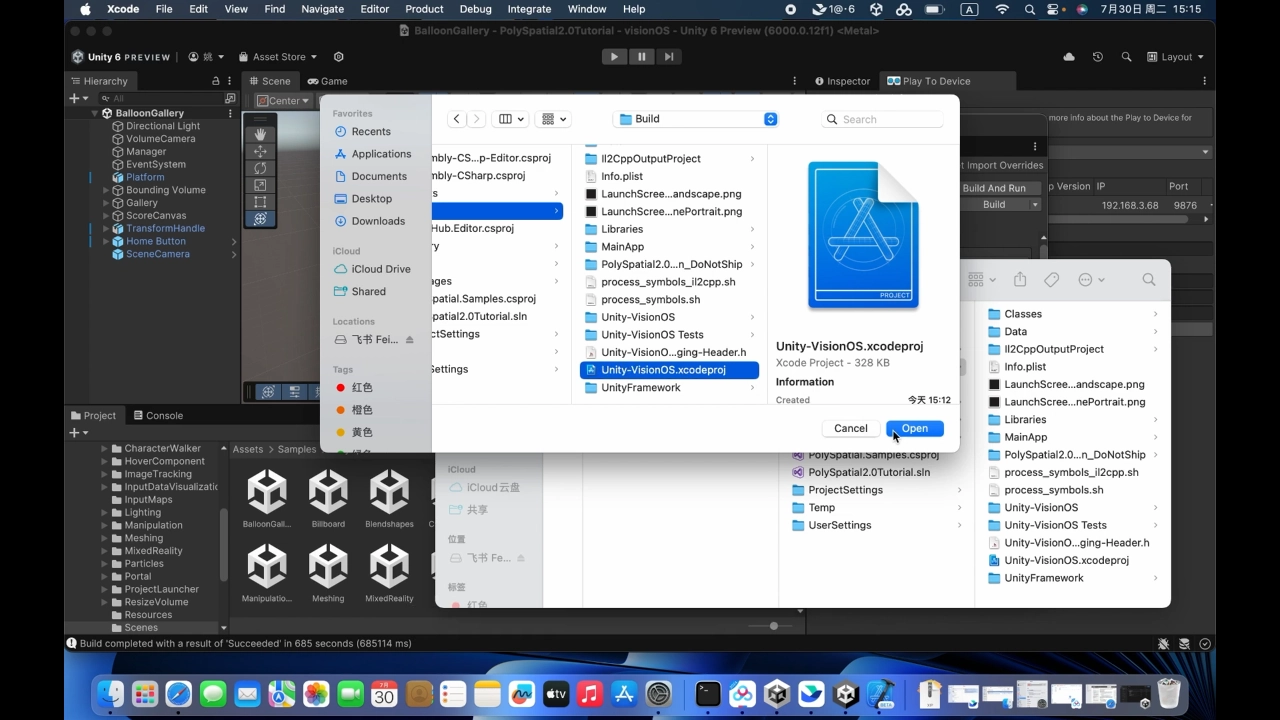1280x720 pixels.
Task: Switch to the Console tab
Action: [x=157, y=415]
